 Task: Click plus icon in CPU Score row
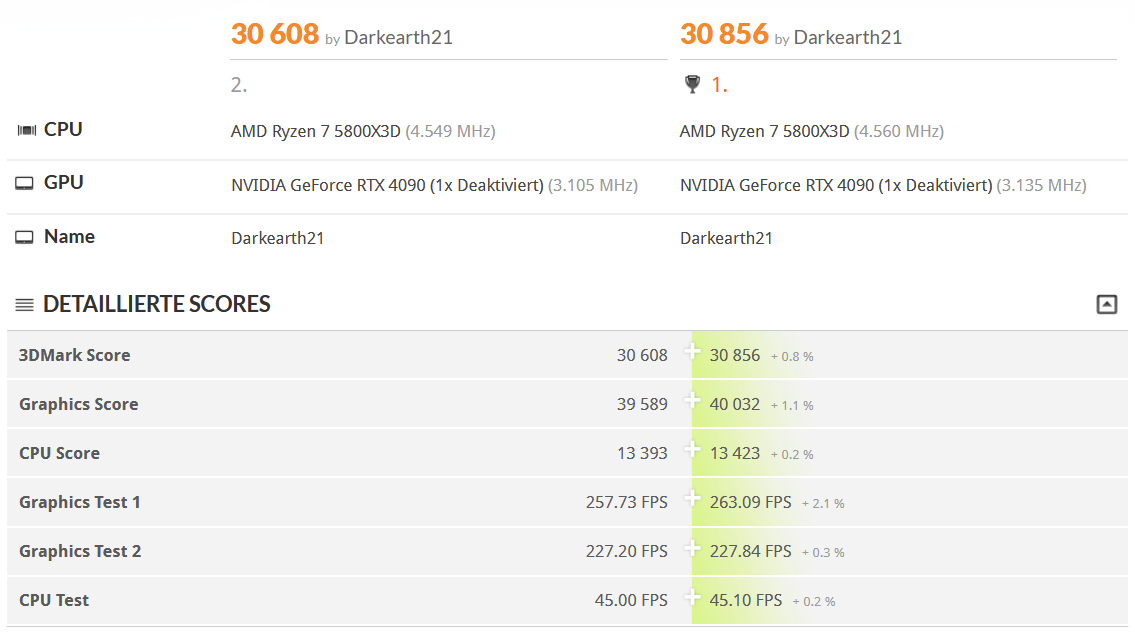point(692,450)
